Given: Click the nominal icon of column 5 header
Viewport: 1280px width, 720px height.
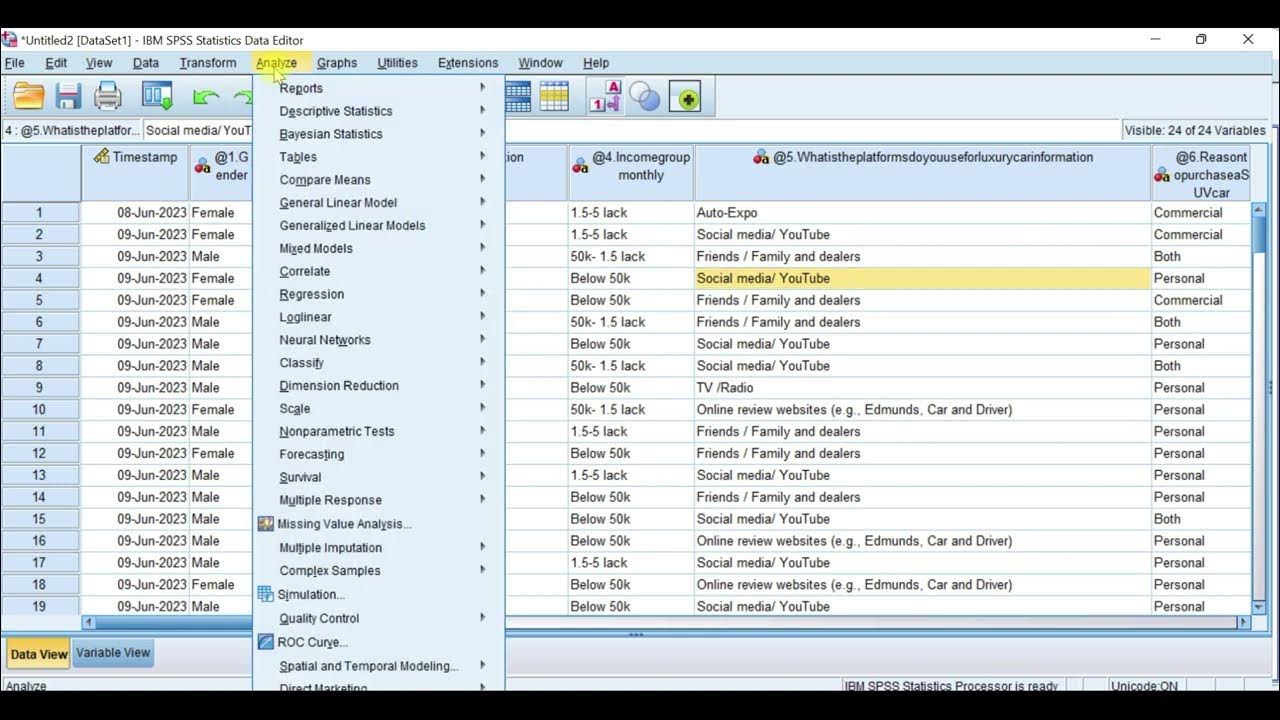Looking at the screenshot, I should 761,157.
